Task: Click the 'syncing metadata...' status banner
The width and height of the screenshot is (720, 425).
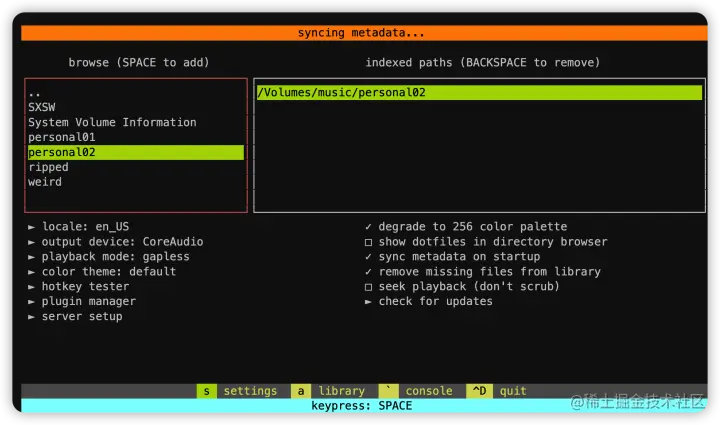Action: [x=364, y=33]
